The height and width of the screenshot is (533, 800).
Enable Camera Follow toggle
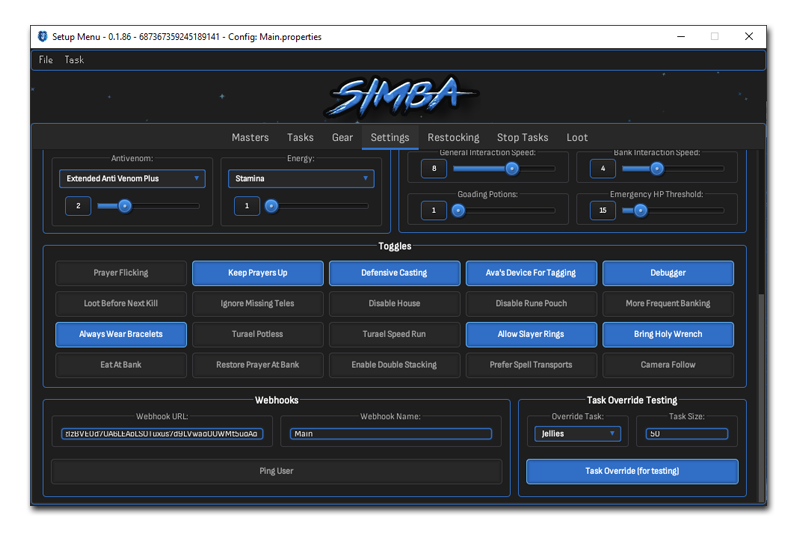668,365
